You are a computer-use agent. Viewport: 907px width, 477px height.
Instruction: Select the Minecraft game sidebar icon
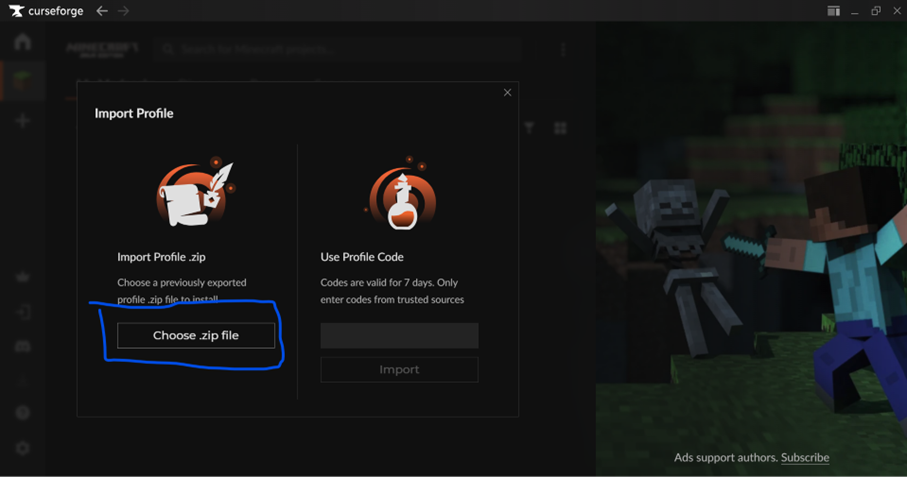(x=23, y=82)
